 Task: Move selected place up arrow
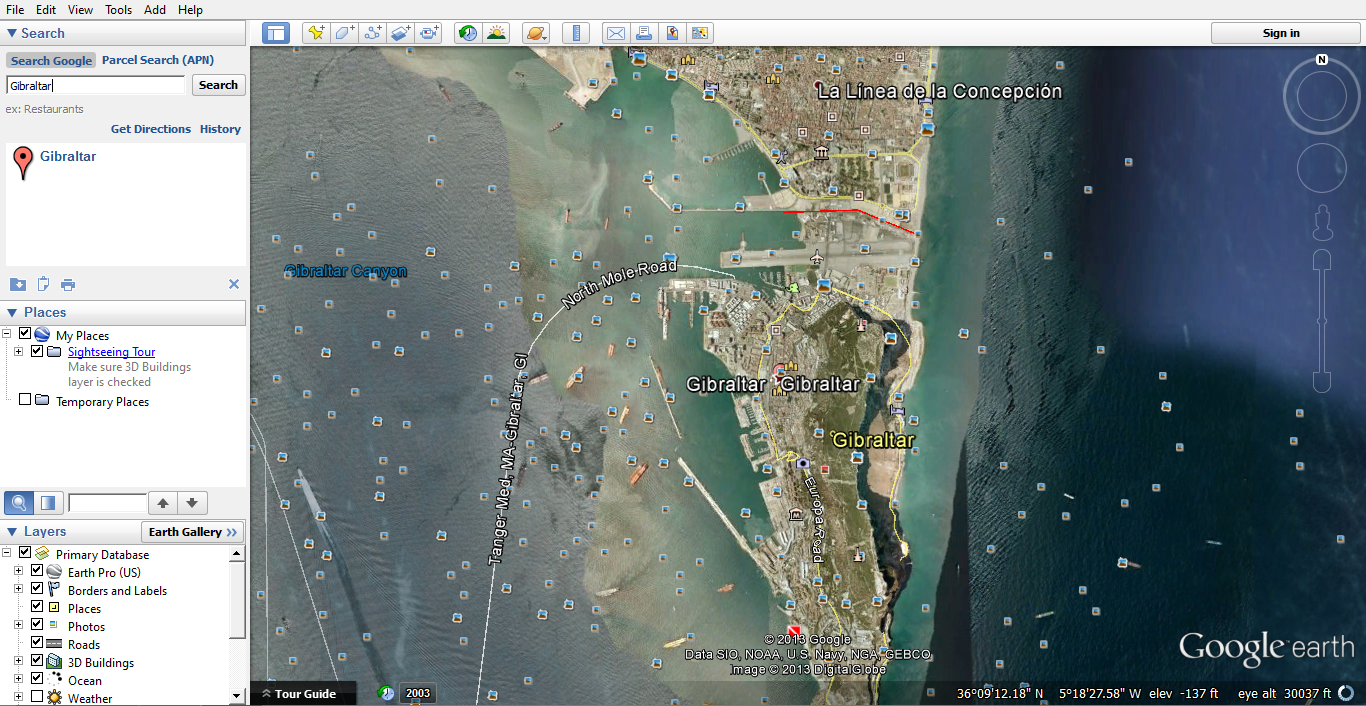click(x=163, y=503)
